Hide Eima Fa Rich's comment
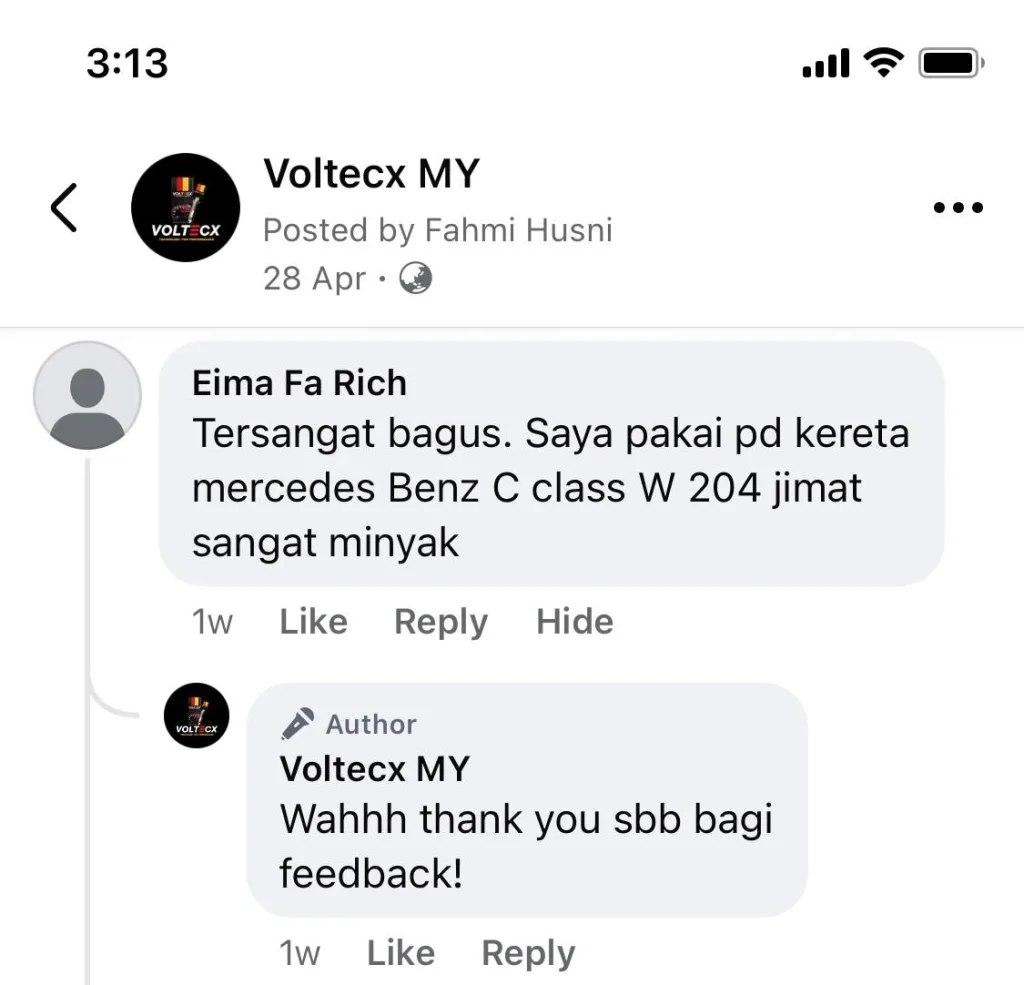Viewport: 1024px width, 985px height. [575, 621]
